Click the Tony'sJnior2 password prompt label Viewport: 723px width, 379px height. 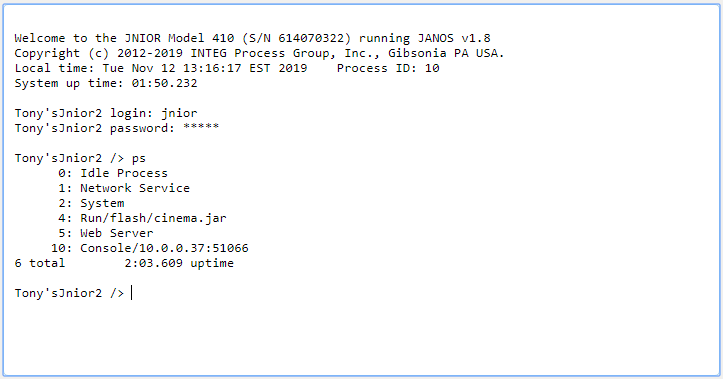(95, 128)
